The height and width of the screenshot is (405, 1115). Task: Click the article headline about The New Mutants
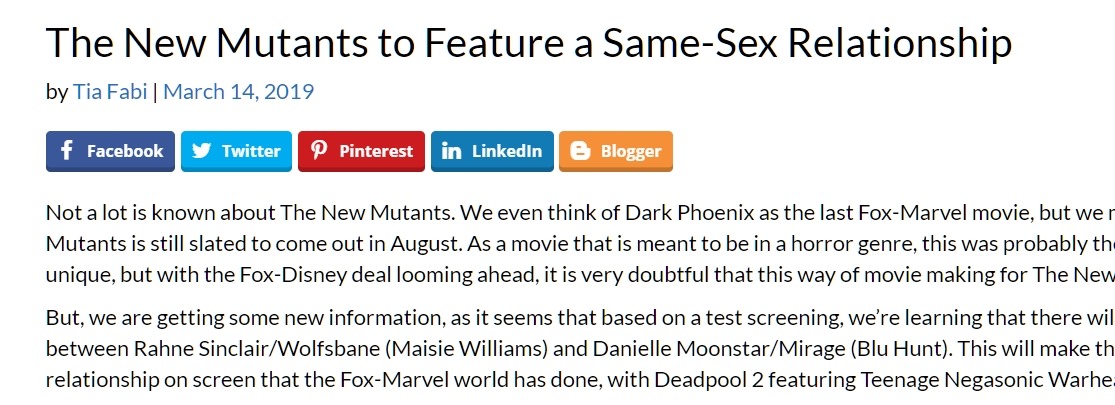coord(529,42)
